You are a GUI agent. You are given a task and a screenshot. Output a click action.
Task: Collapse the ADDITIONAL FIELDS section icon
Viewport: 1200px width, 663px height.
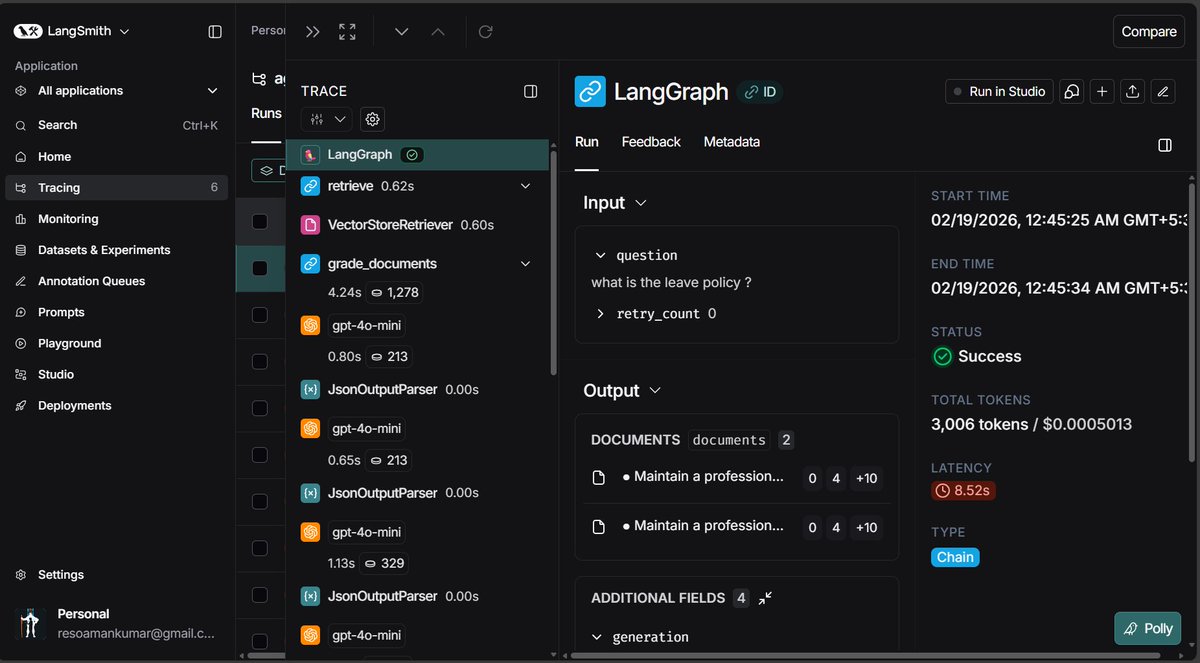point(765,598)
